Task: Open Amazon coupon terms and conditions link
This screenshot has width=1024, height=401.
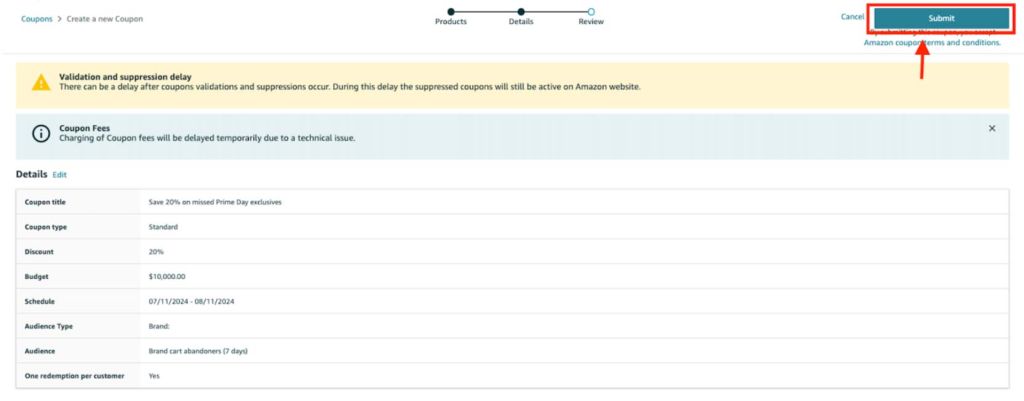Action: (932, 42)
